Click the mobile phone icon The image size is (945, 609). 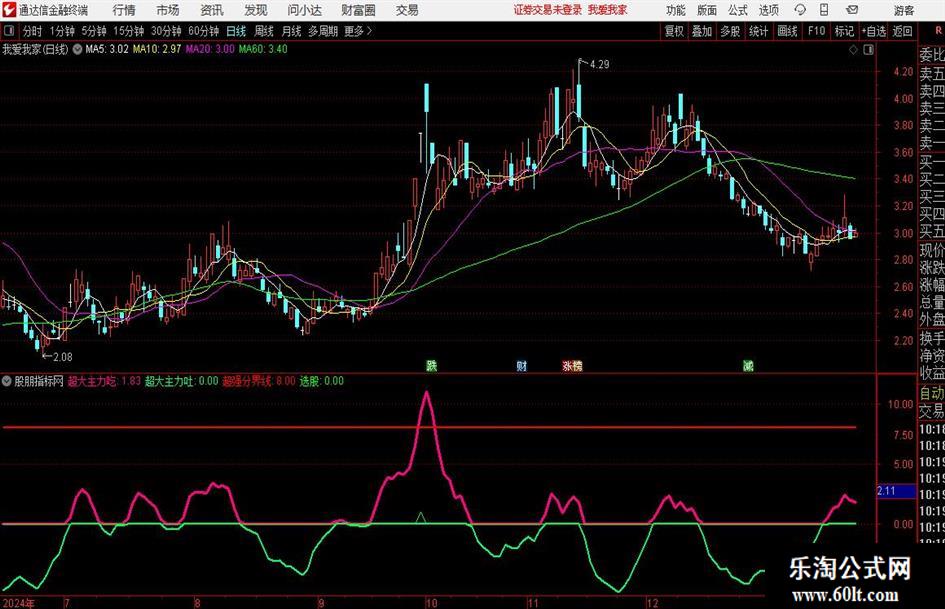pos(823,10)
